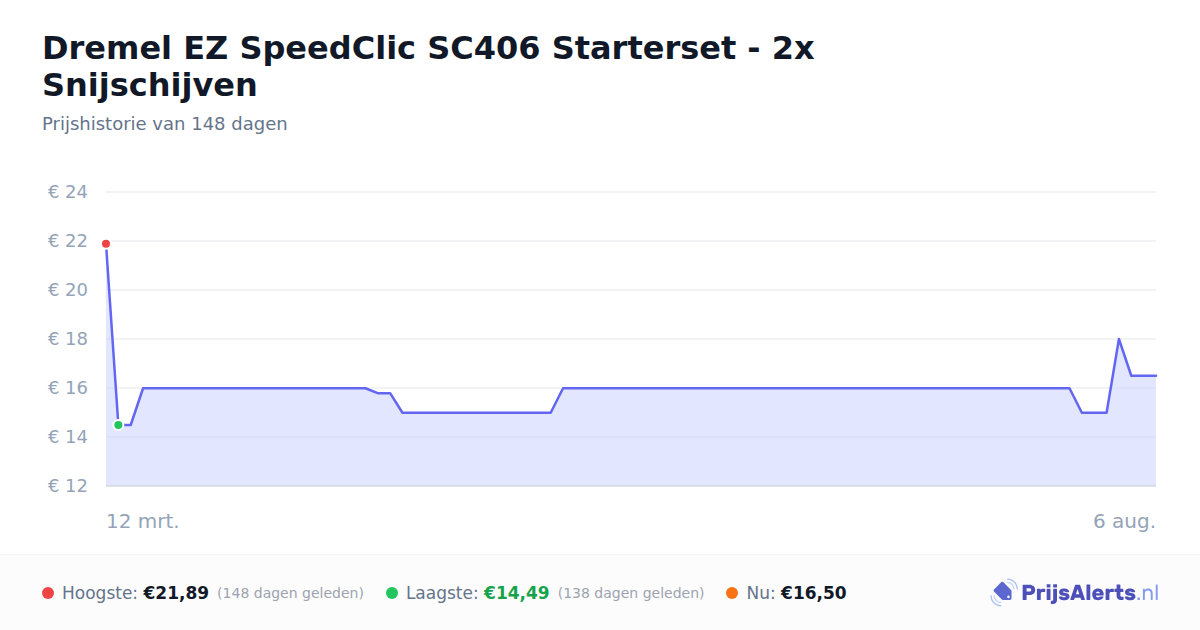Screen dimensions: 1200x630
Task: Click the 138 dagen geleden note
Action: [631, 593]
